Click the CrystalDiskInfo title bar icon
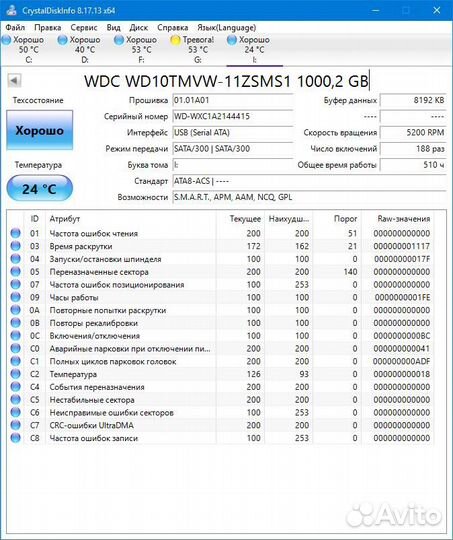Image resolution: width=453 pixels, height=540 pixels. tap(11, 10)
